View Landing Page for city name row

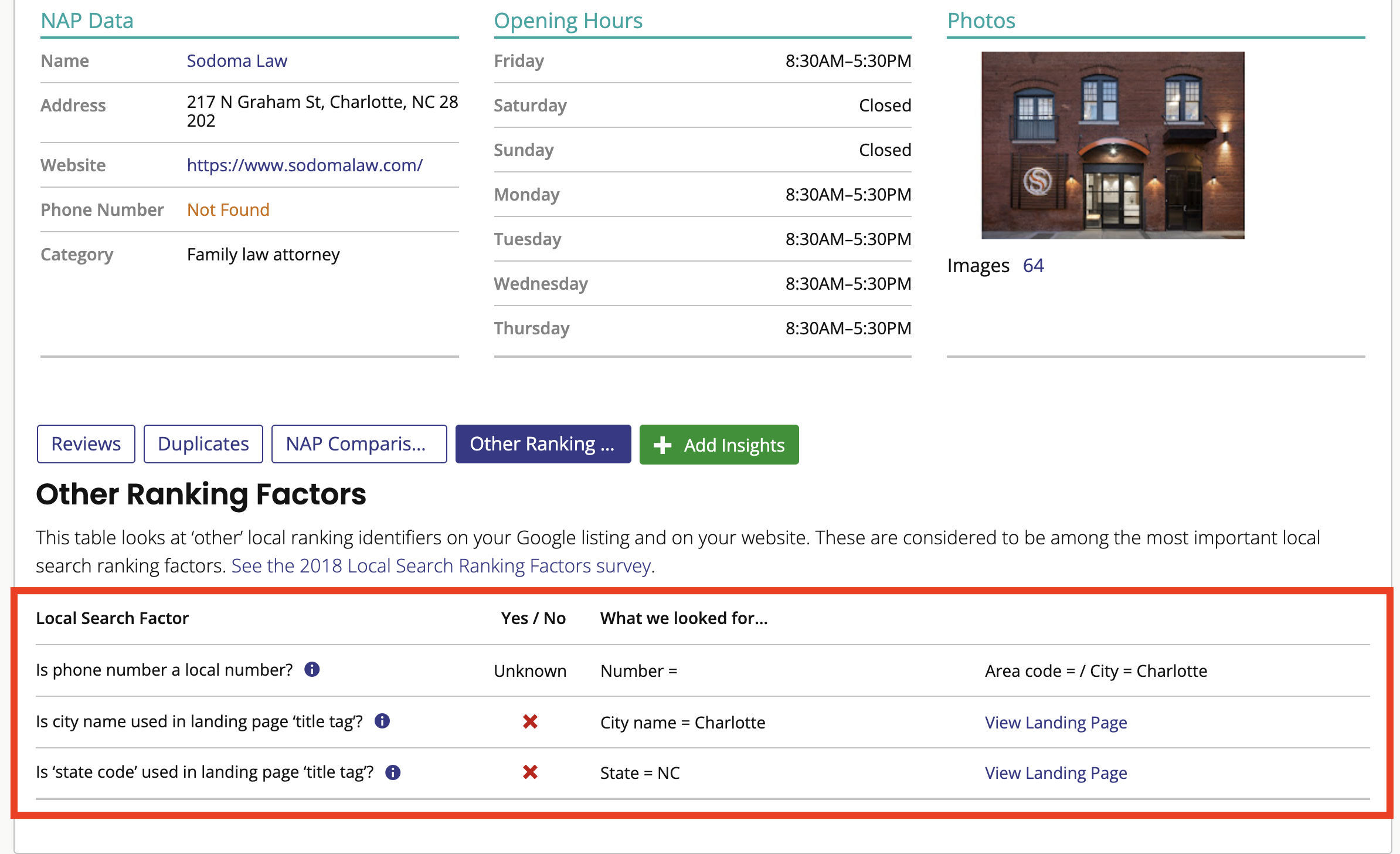pyautogui.click(x=1056, y=723)
